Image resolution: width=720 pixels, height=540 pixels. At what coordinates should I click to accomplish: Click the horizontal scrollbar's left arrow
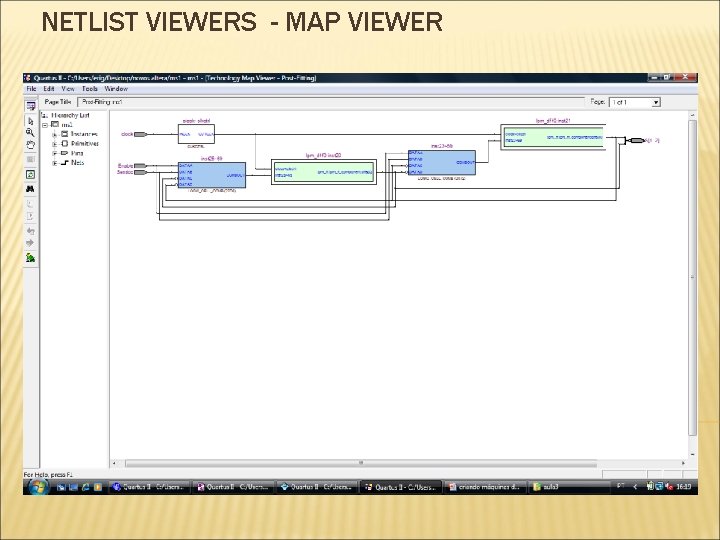114,463
